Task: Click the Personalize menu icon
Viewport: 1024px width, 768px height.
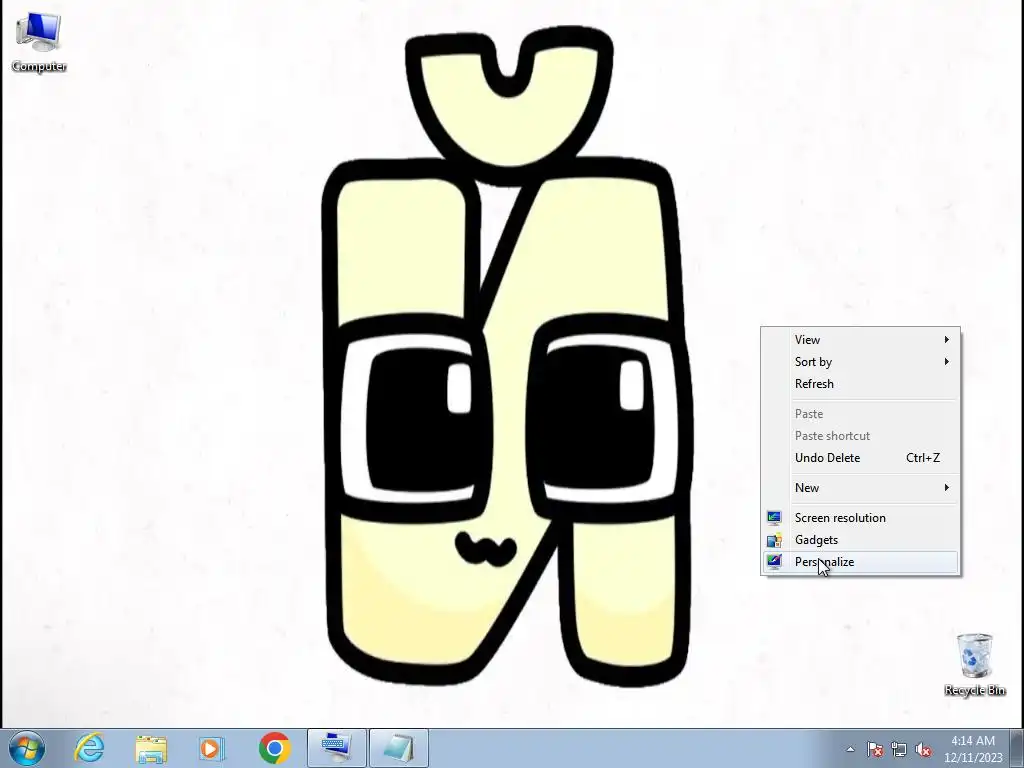Action: point(774,562)
